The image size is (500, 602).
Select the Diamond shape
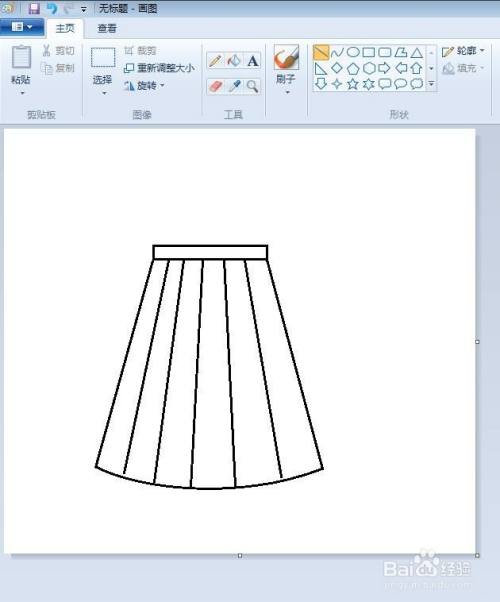coord(337,68)
